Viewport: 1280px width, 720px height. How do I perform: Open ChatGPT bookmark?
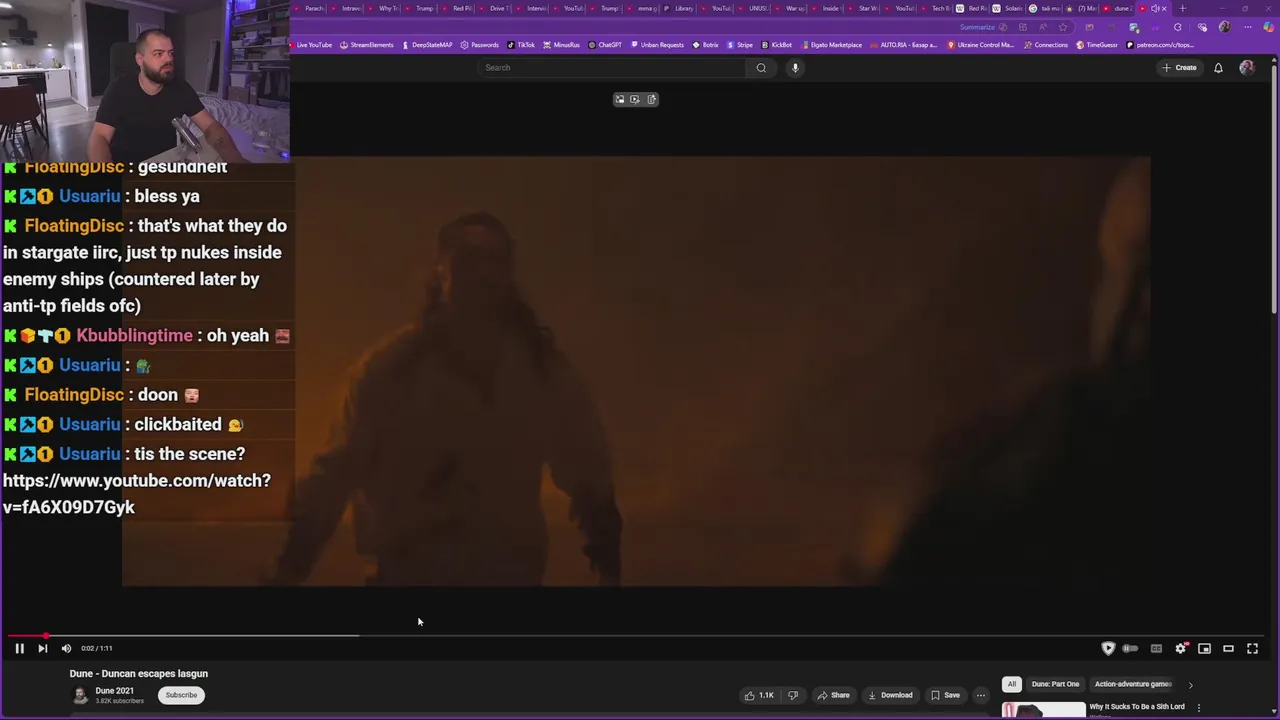coord(605,45)
